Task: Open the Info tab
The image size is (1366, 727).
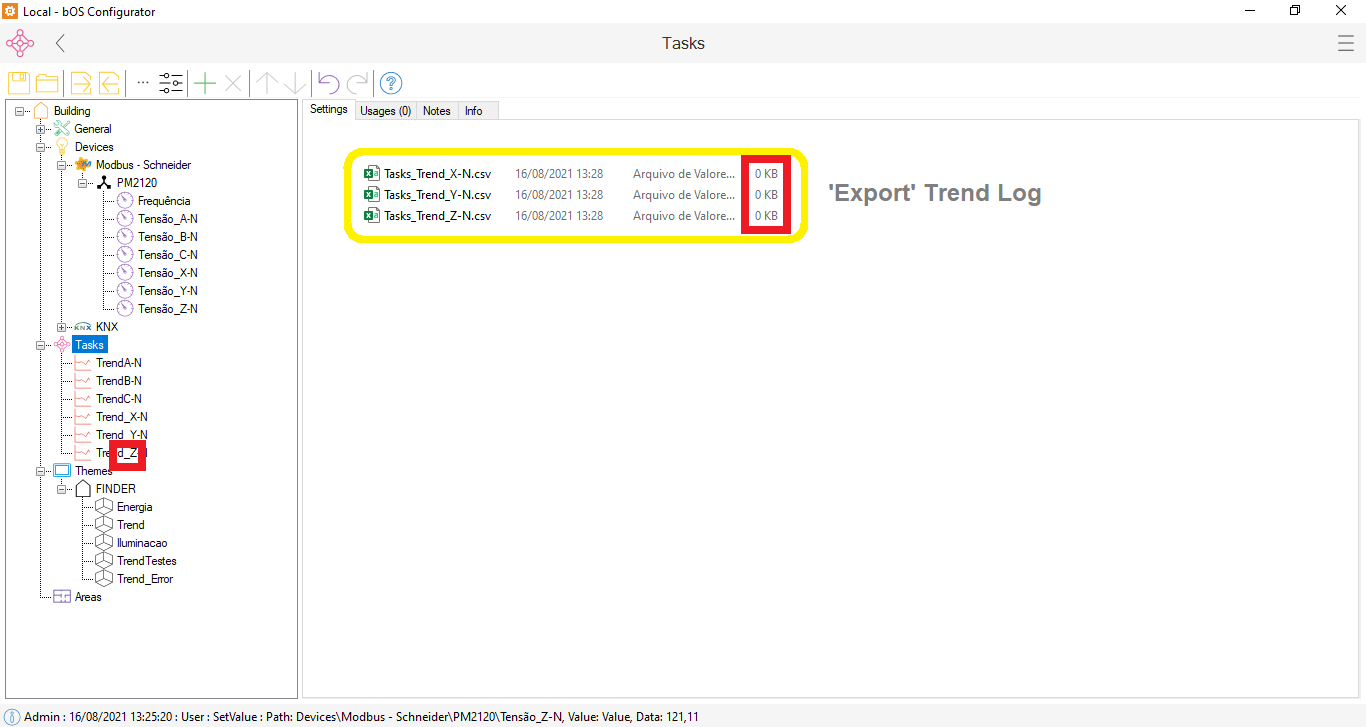Action: (x=473, y=111)
